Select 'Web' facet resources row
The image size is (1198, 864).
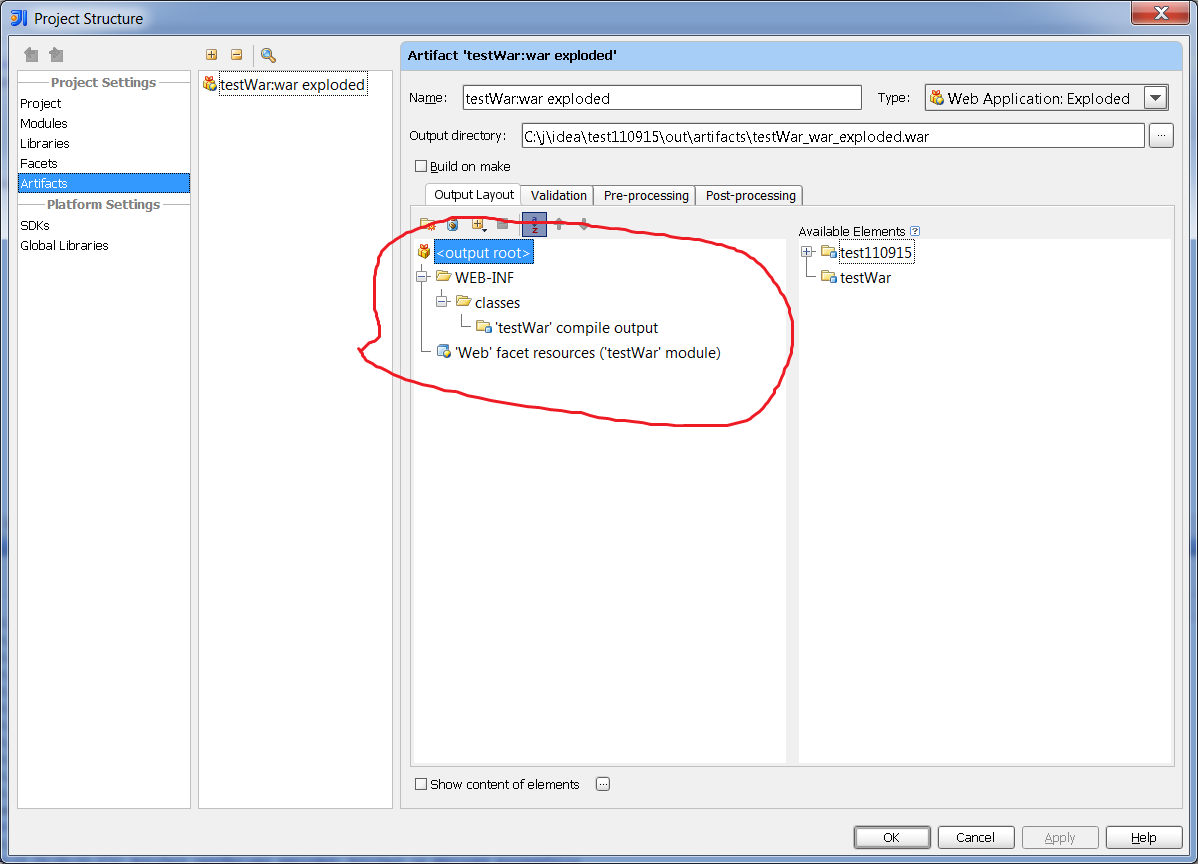point(588,353)
